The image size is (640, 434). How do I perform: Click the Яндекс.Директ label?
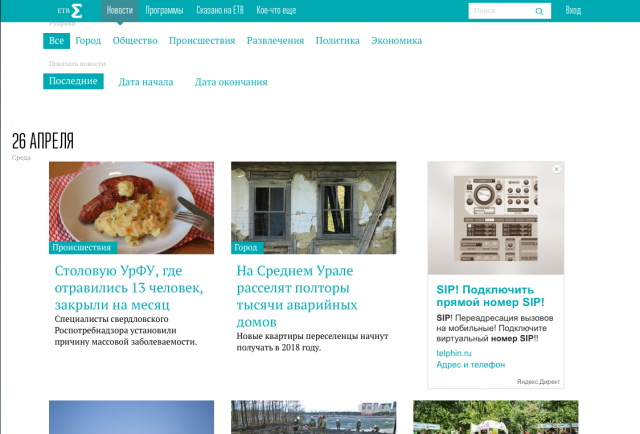pyautogui.click(x=538, y=382)
